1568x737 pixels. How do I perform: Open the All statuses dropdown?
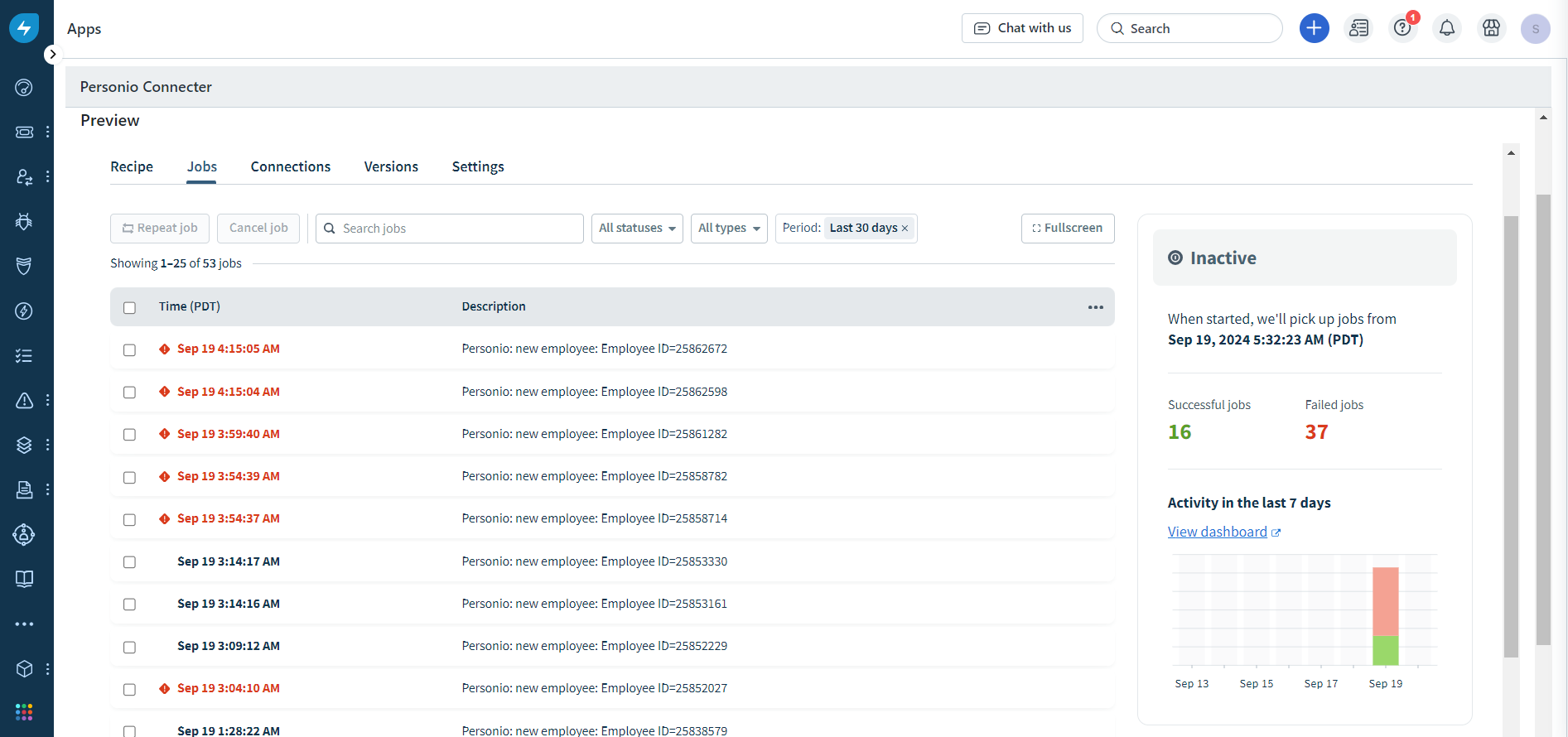tap(637, 229)
